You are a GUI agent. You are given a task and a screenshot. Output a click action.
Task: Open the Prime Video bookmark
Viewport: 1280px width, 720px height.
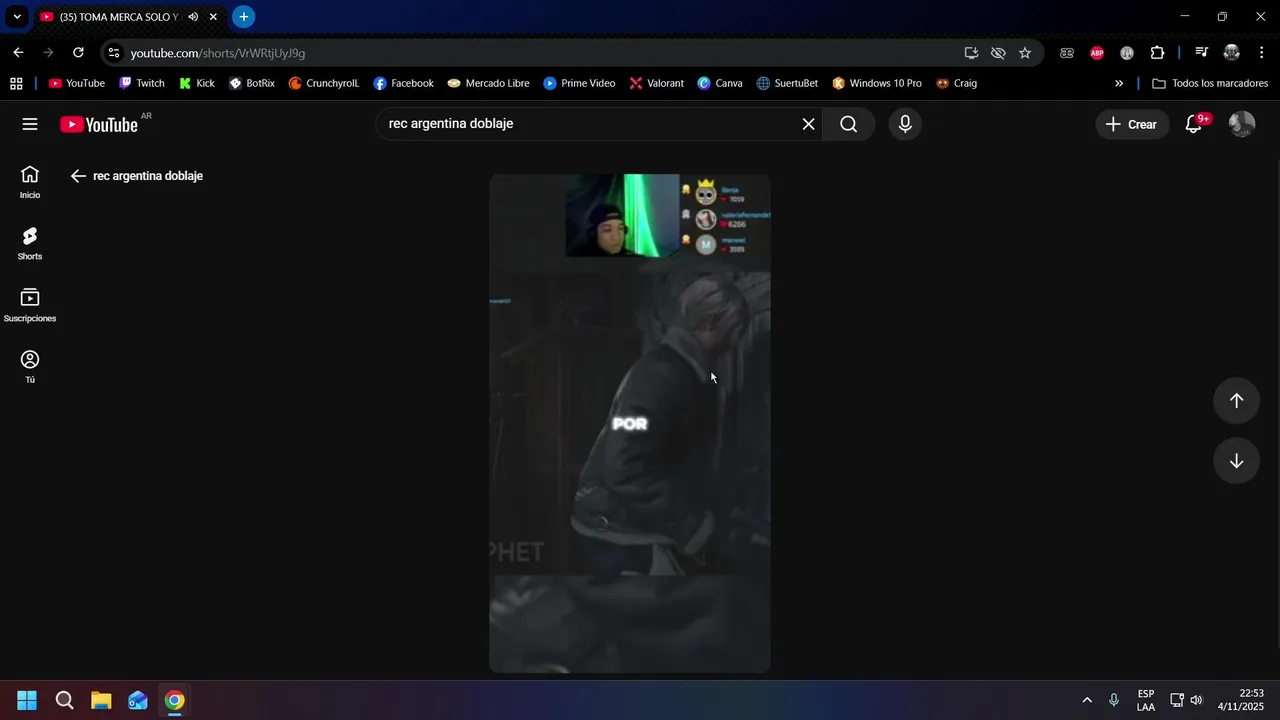click(580, 84)
